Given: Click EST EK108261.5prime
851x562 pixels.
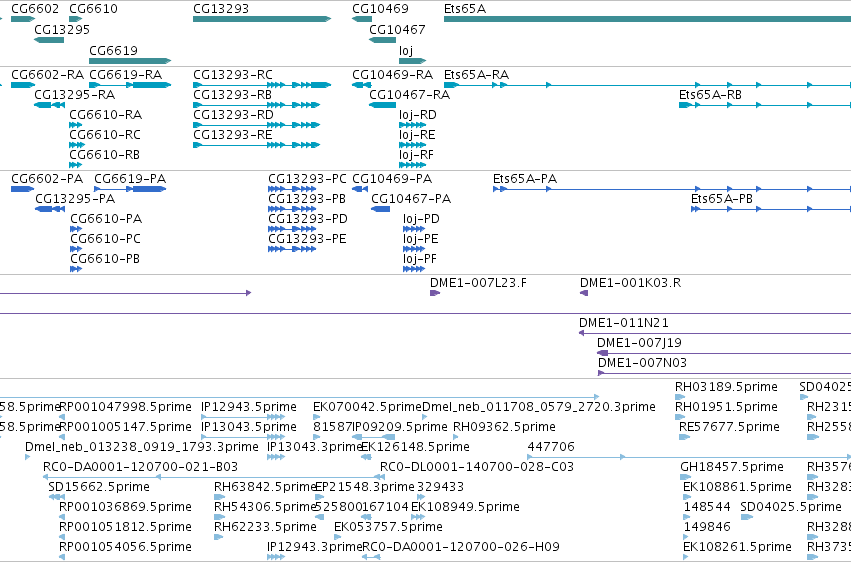Looking at the screenshot, I should coord(687,557).
